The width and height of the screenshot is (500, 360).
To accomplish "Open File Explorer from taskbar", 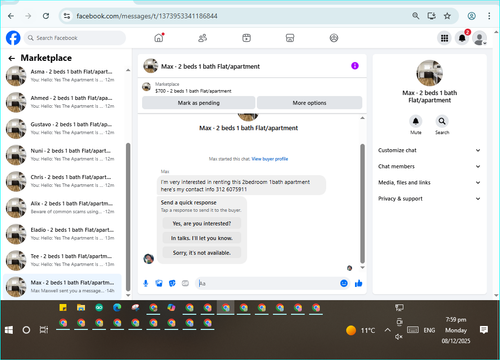I will click(81, 307).
